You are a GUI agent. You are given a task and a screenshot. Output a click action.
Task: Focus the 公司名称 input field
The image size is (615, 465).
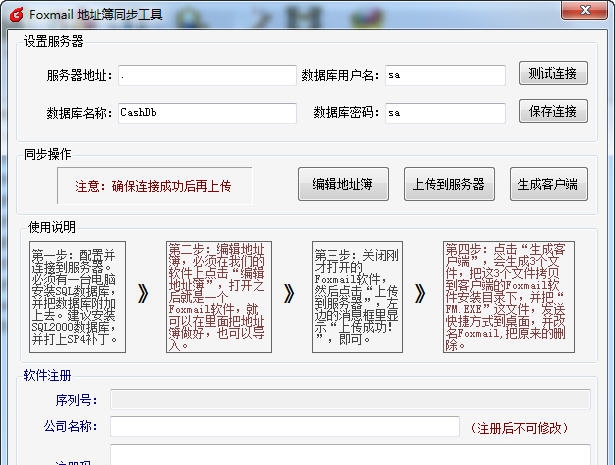[x=285, y=426]
